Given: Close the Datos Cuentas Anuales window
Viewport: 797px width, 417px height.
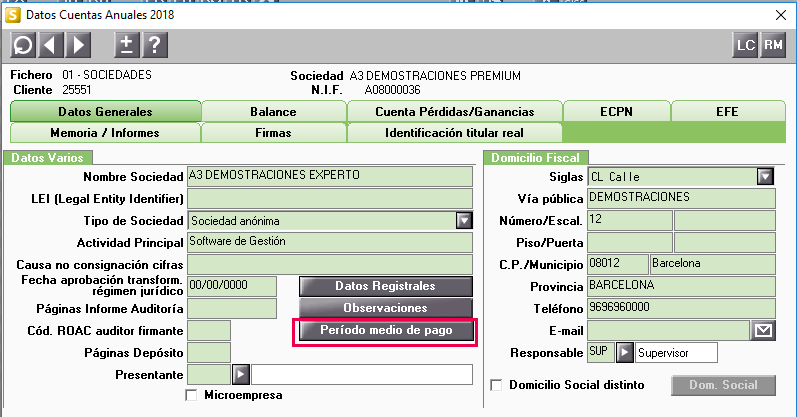Looking at the screenshot, I should (781, 15).
